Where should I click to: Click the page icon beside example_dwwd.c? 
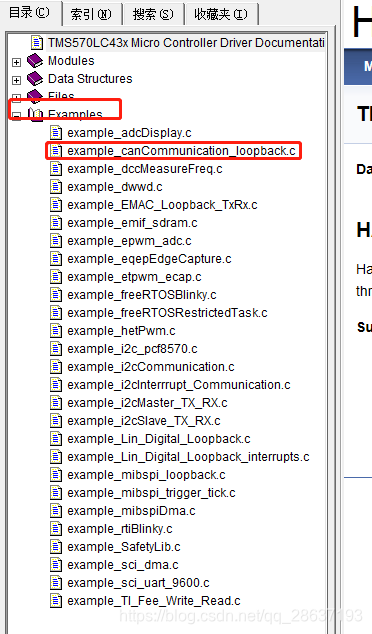(x=56, y=187)
